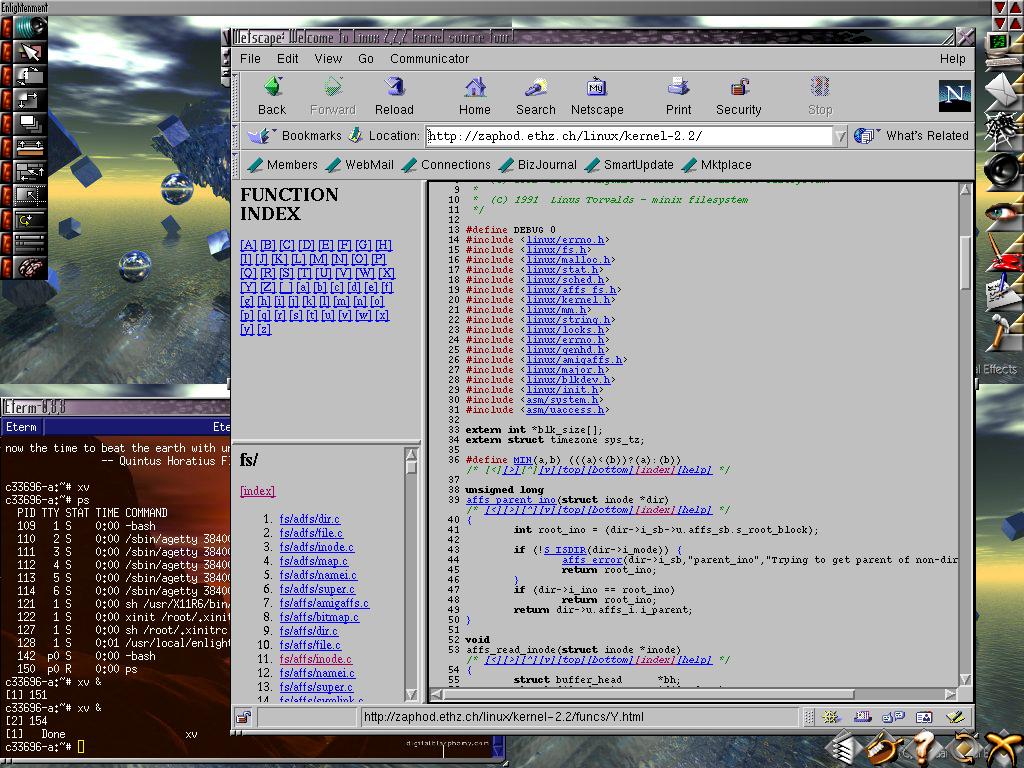This screenshot has height=768, width=1024.
Task: Click the Members personal toolbar link
Action: pyautogui.click(x=283, y=165)
